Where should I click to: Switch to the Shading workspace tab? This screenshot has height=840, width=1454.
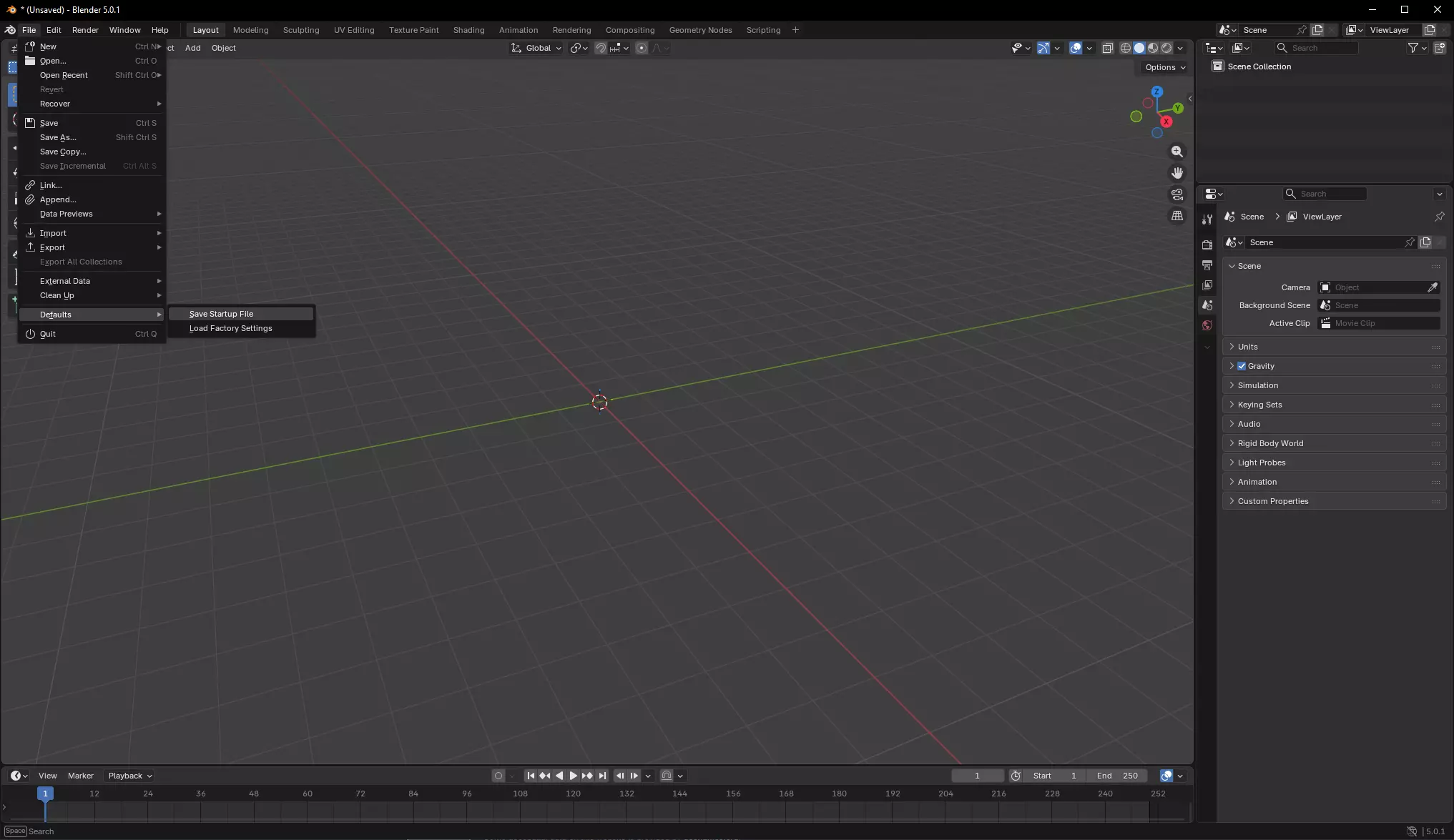(x=468, y=30)
